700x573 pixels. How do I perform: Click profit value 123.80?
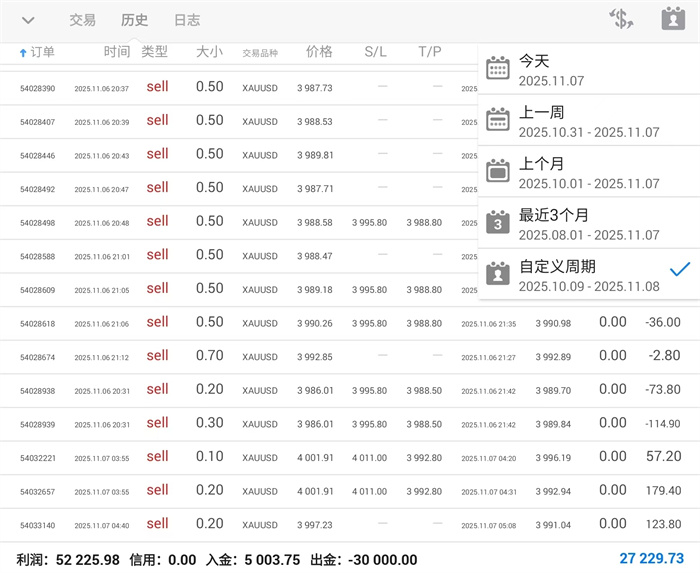(663, 524)
